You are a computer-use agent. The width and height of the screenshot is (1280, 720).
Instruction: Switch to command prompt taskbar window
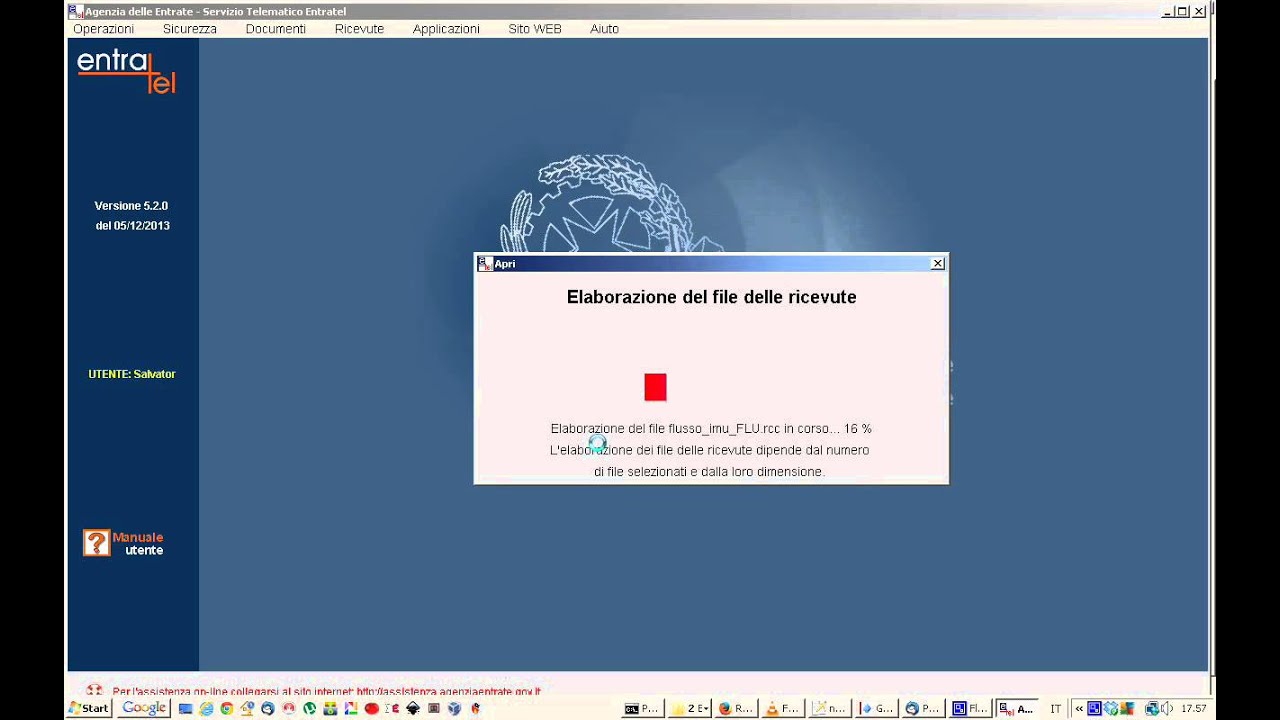point(642,708)
